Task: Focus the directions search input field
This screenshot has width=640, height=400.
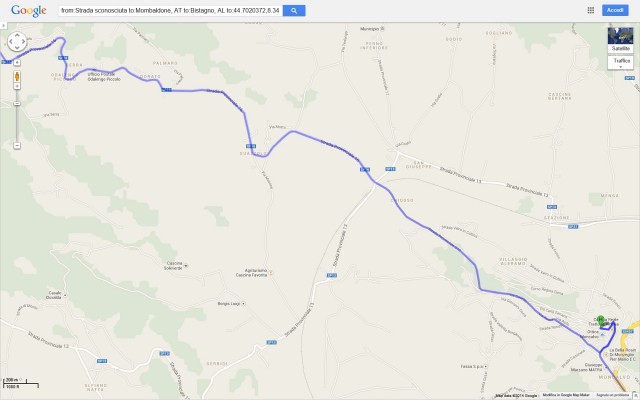Action: 170,11
